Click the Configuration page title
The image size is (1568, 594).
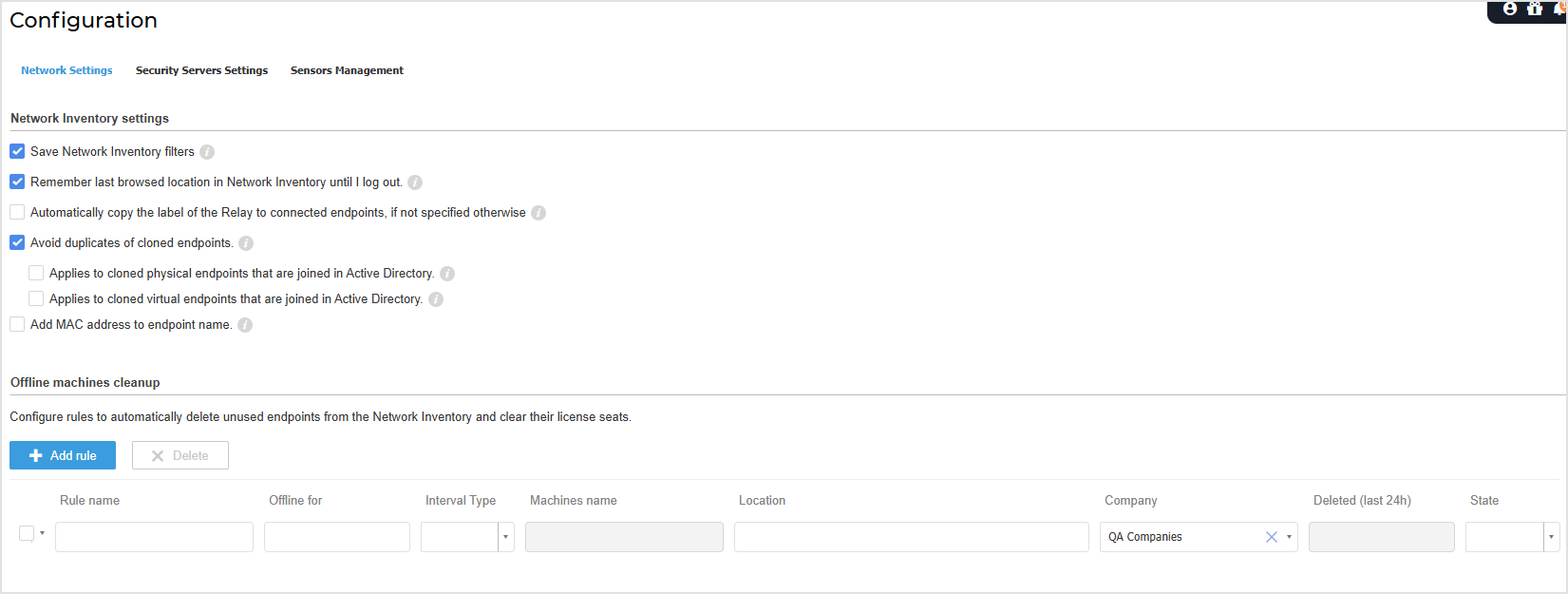84,21
